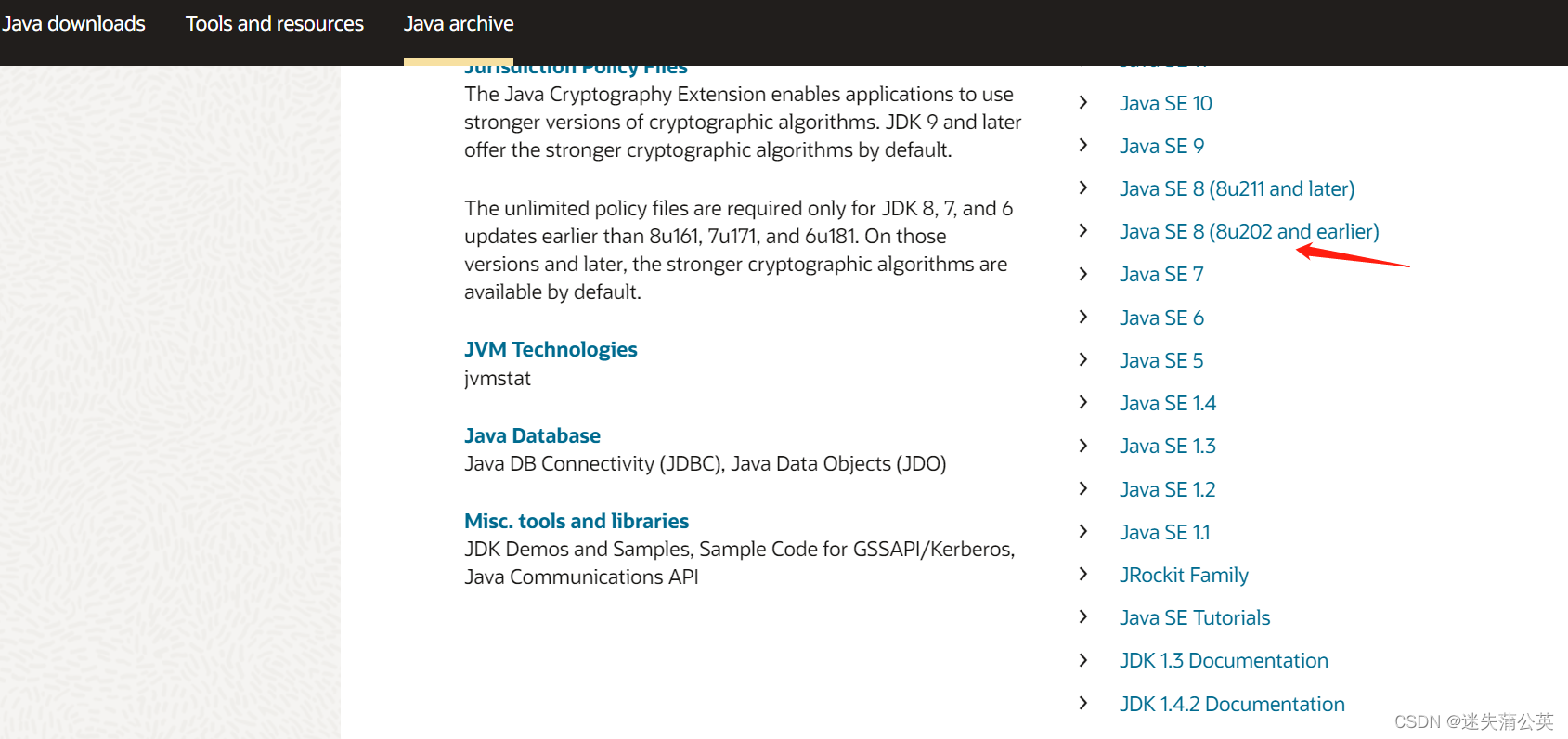Visit the Java SE 1.2 link
Image resolution: width=1568 pixels, height=739 pixels.
(1168, 489)
